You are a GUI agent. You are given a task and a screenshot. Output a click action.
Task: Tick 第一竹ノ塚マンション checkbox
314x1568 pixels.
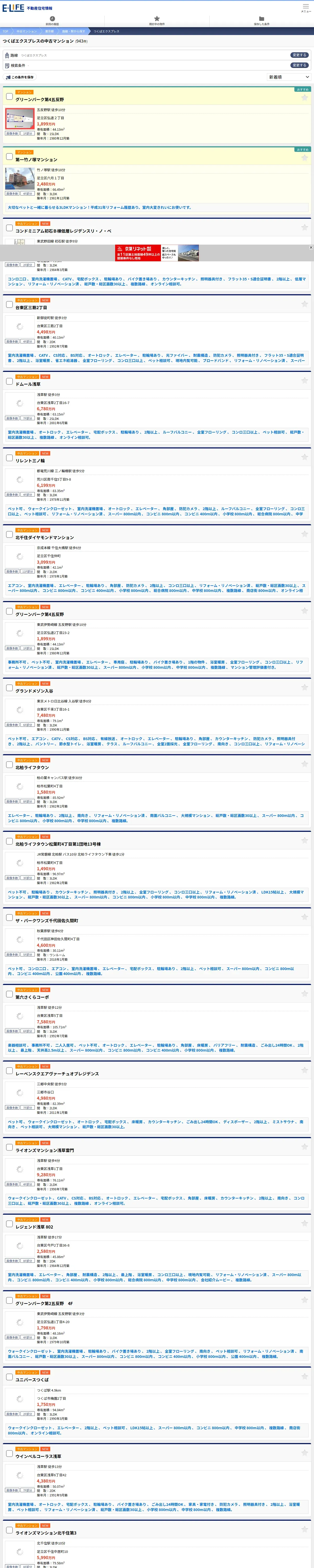[x=9, y=157]
